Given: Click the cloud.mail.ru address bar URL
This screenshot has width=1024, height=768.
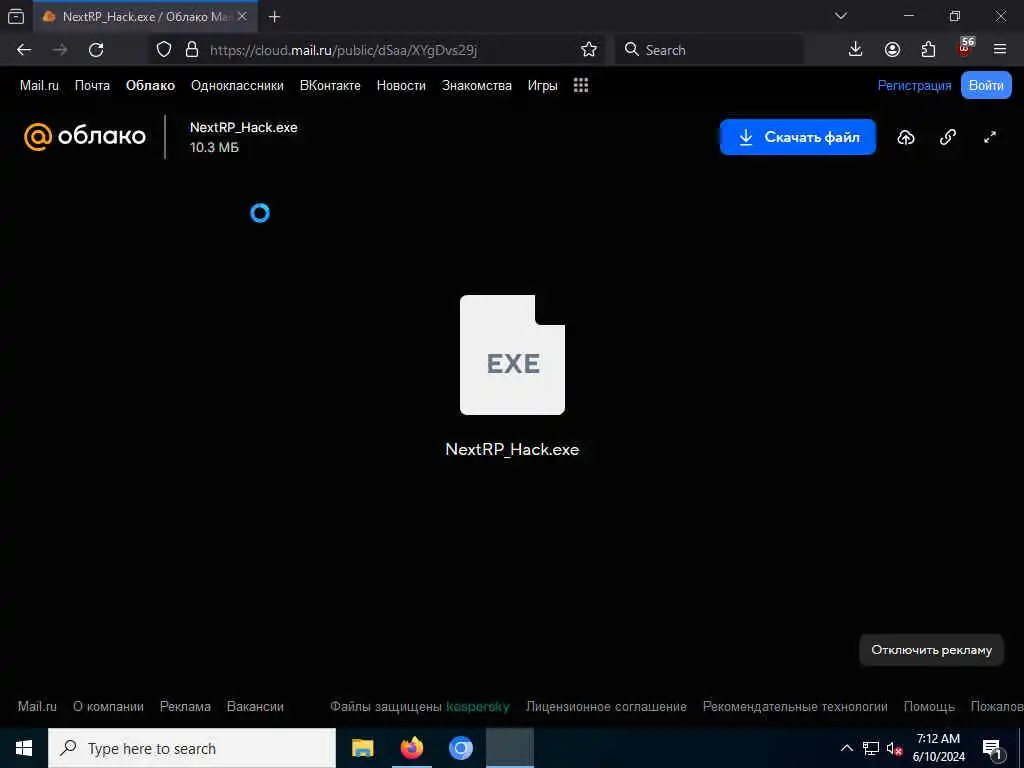Looking at the screenshot, I should pos(344,50).
